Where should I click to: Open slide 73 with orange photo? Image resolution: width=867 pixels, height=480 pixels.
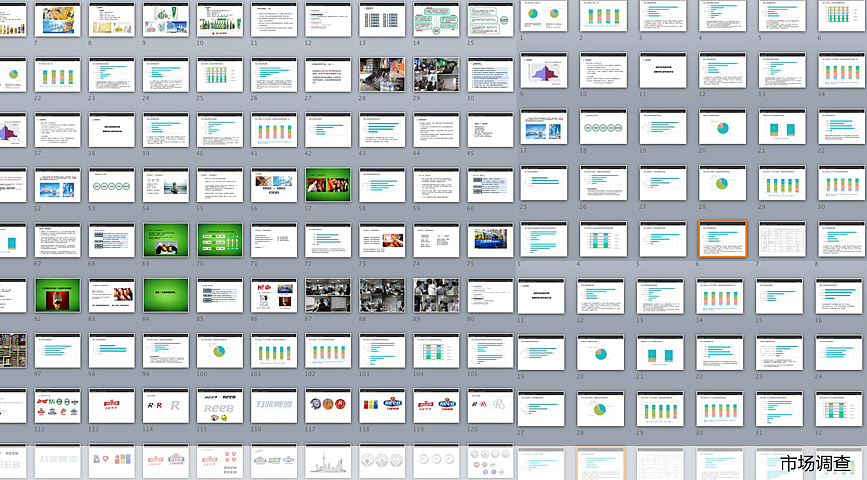point(382,241)
